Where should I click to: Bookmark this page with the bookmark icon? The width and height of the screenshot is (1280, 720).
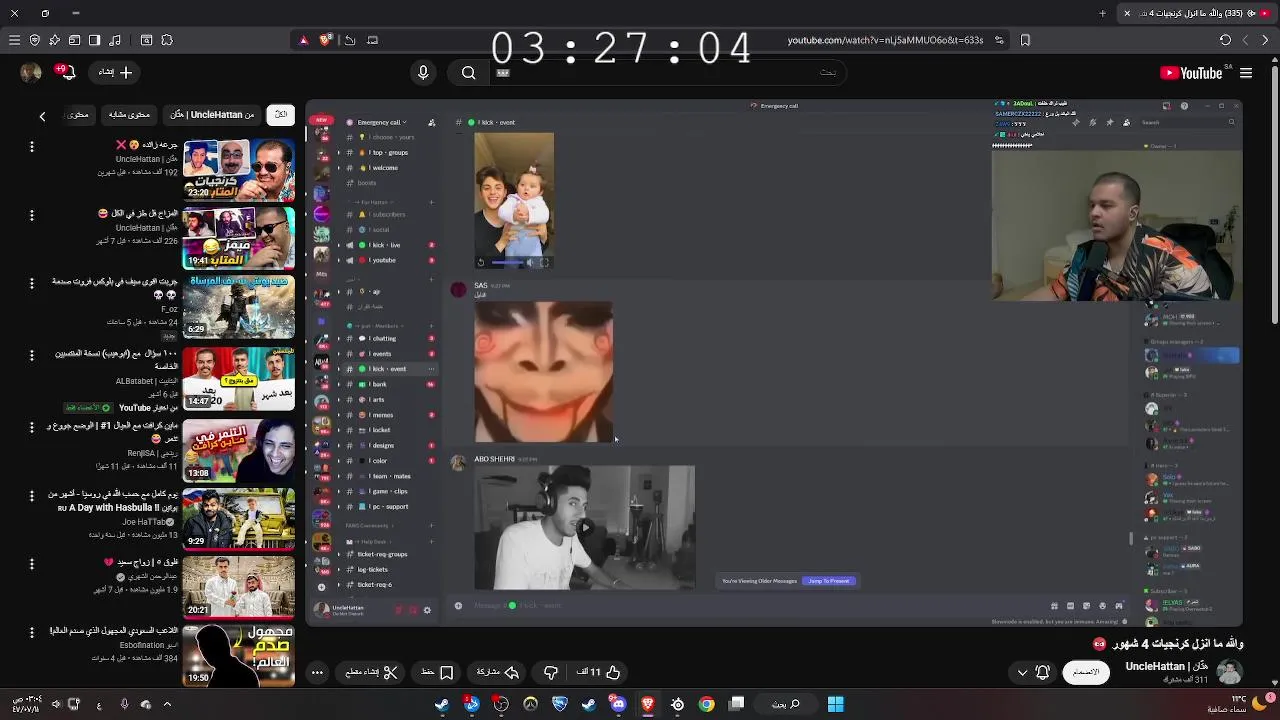1025,40
